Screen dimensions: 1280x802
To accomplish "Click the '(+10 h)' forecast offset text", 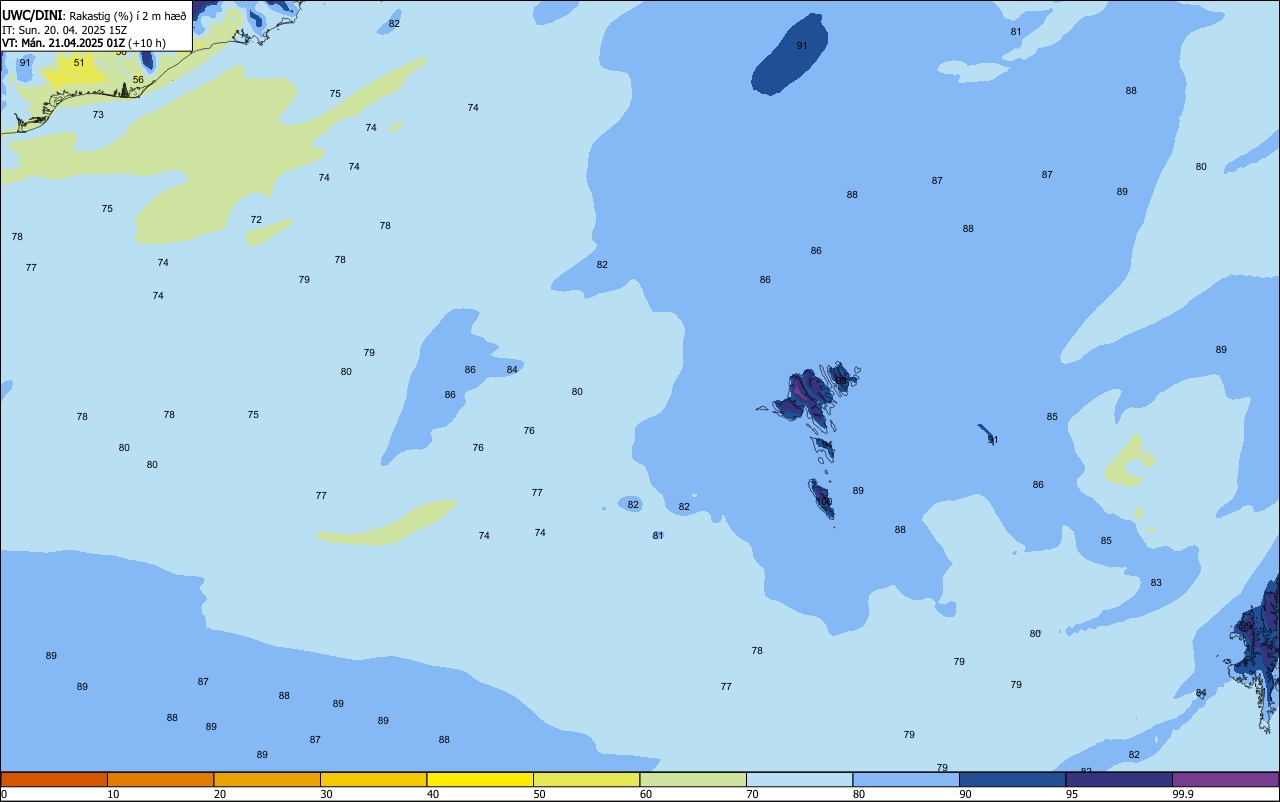I will pos(146,43).
